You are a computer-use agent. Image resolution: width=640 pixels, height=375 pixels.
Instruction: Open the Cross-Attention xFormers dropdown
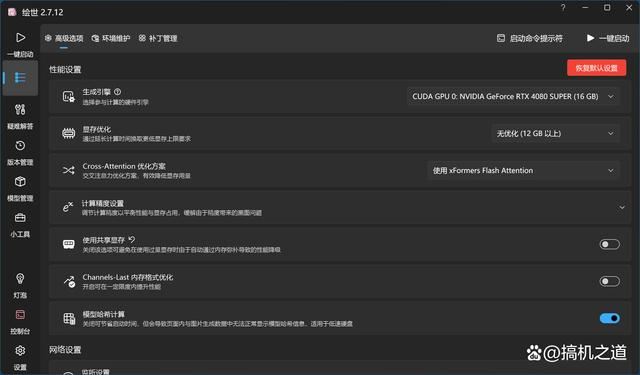click(523, 170)
